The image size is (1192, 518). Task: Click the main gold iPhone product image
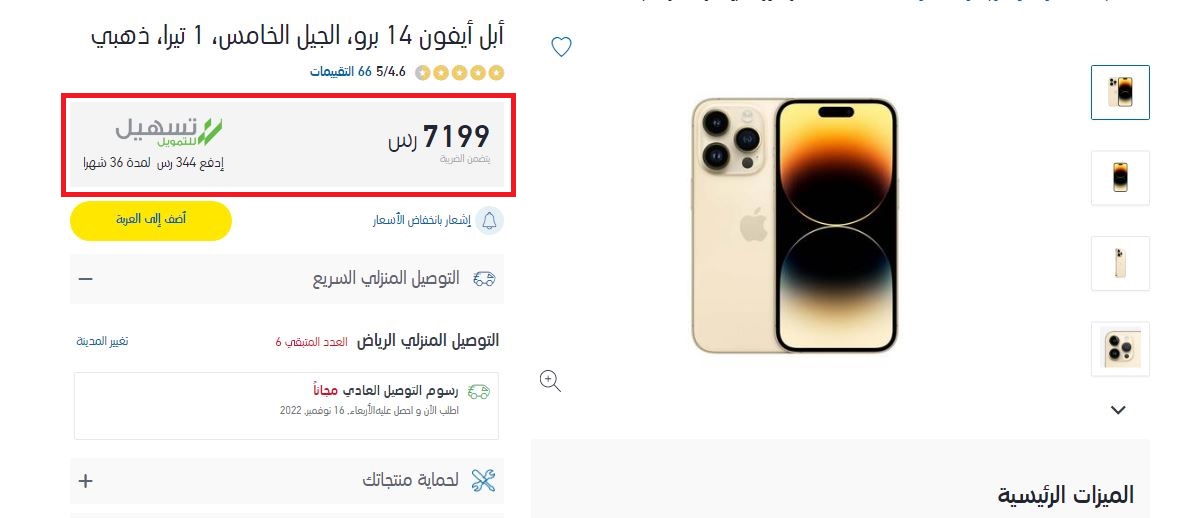[794, 225]
